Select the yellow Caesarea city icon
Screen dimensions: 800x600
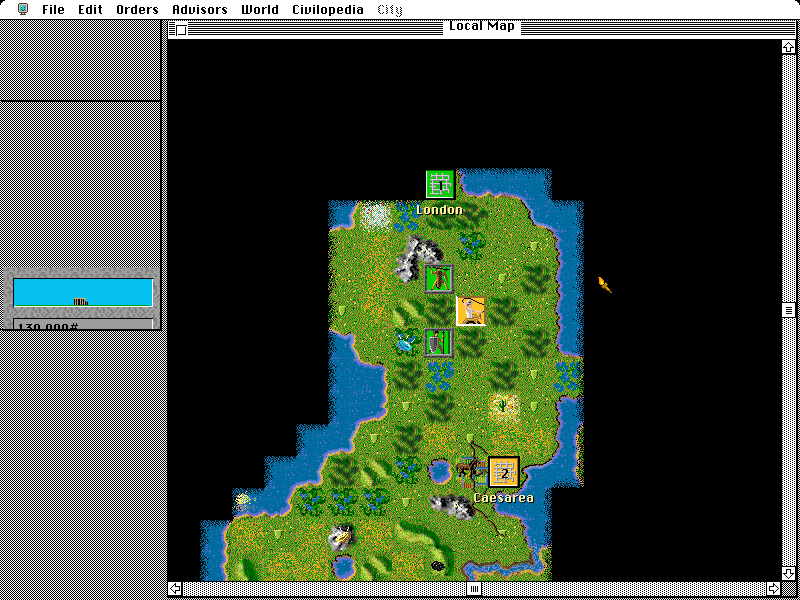[504, 472]
